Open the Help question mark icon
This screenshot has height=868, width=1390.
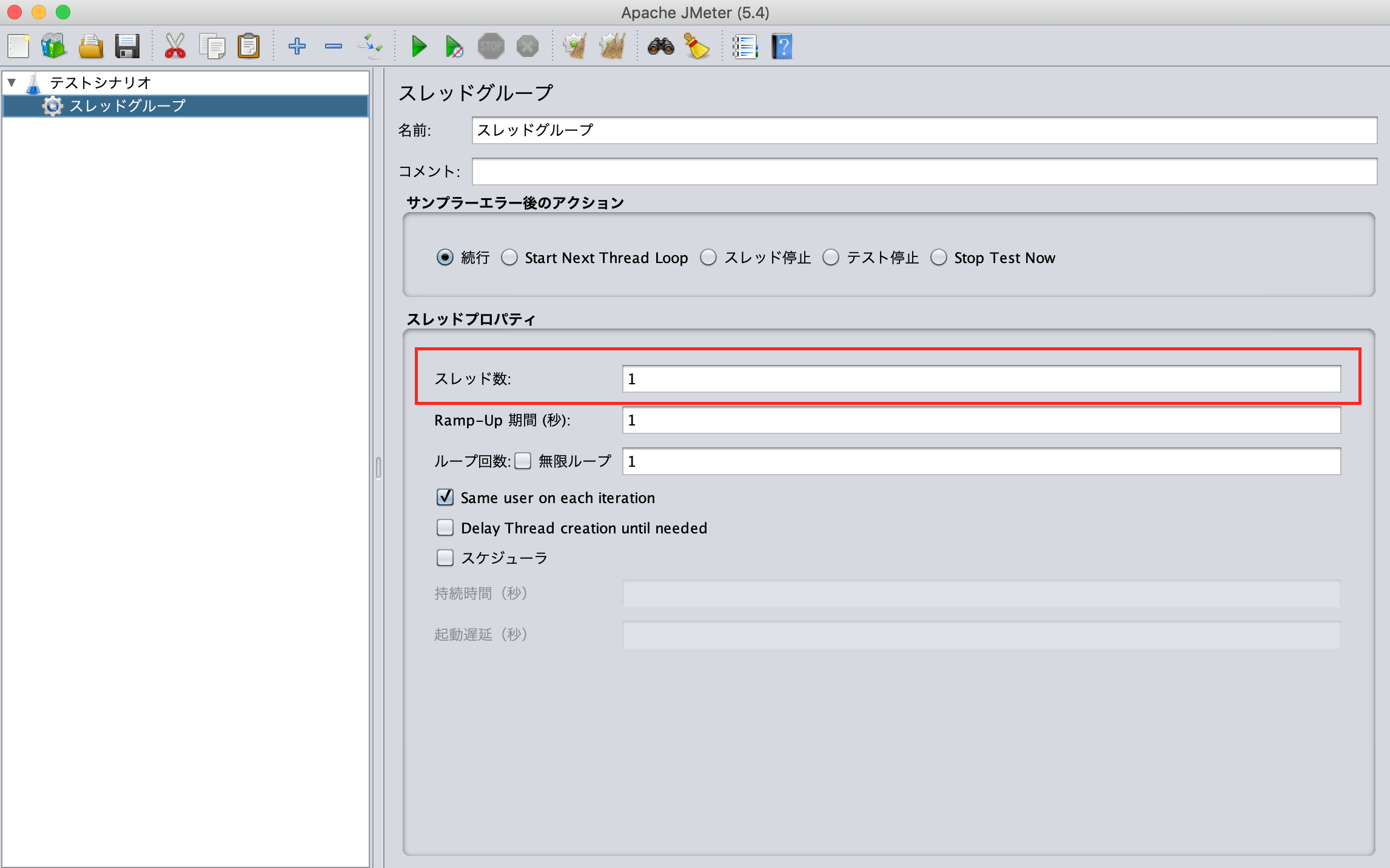pyautogui.click(x=782, y=46)
